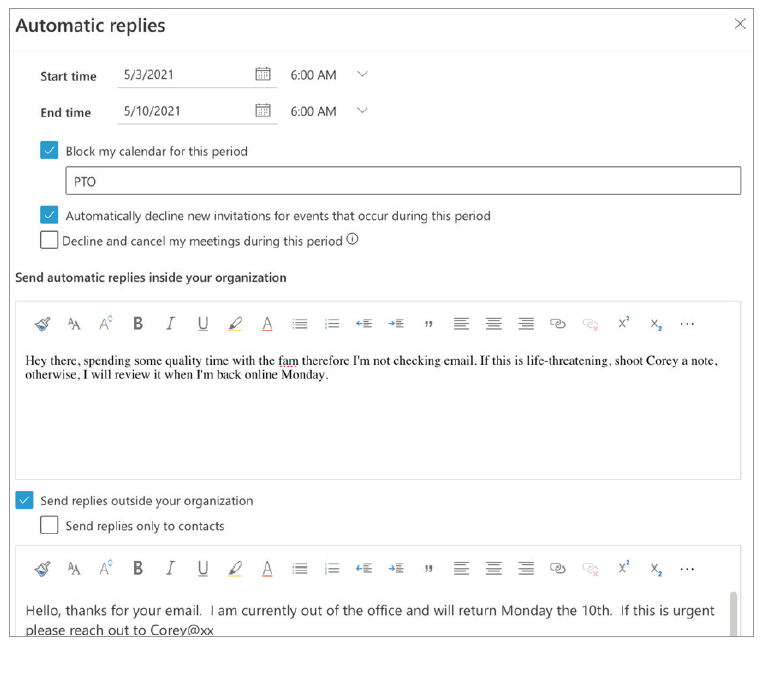Open more options in first editor toolbar
The image size is (760, 680).
click(687, 324)
